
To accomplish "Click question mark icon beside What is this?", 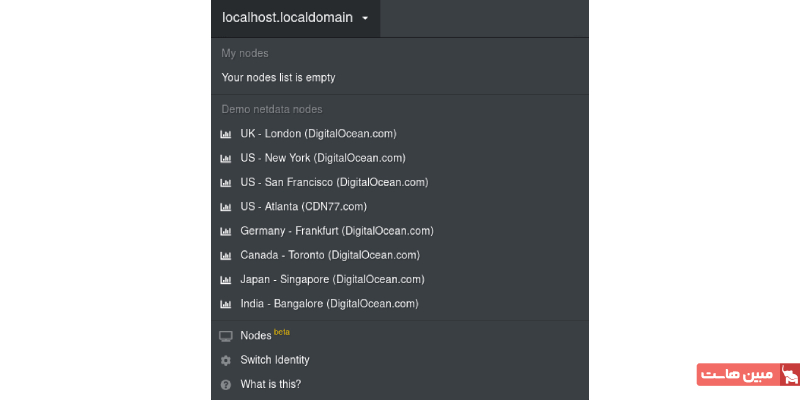I will tap(226, 384).
